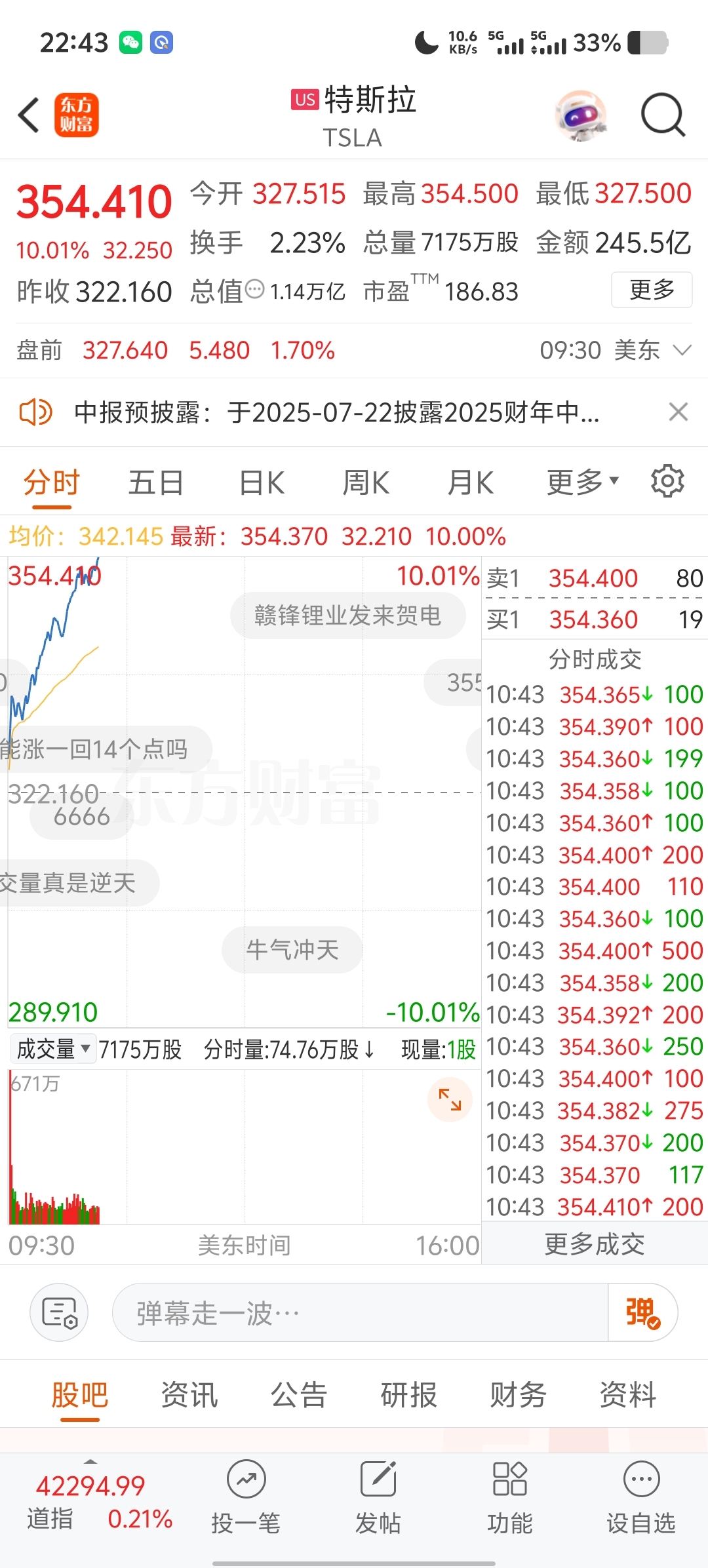Switch to the 周K chart tab

tap(366, 482)
